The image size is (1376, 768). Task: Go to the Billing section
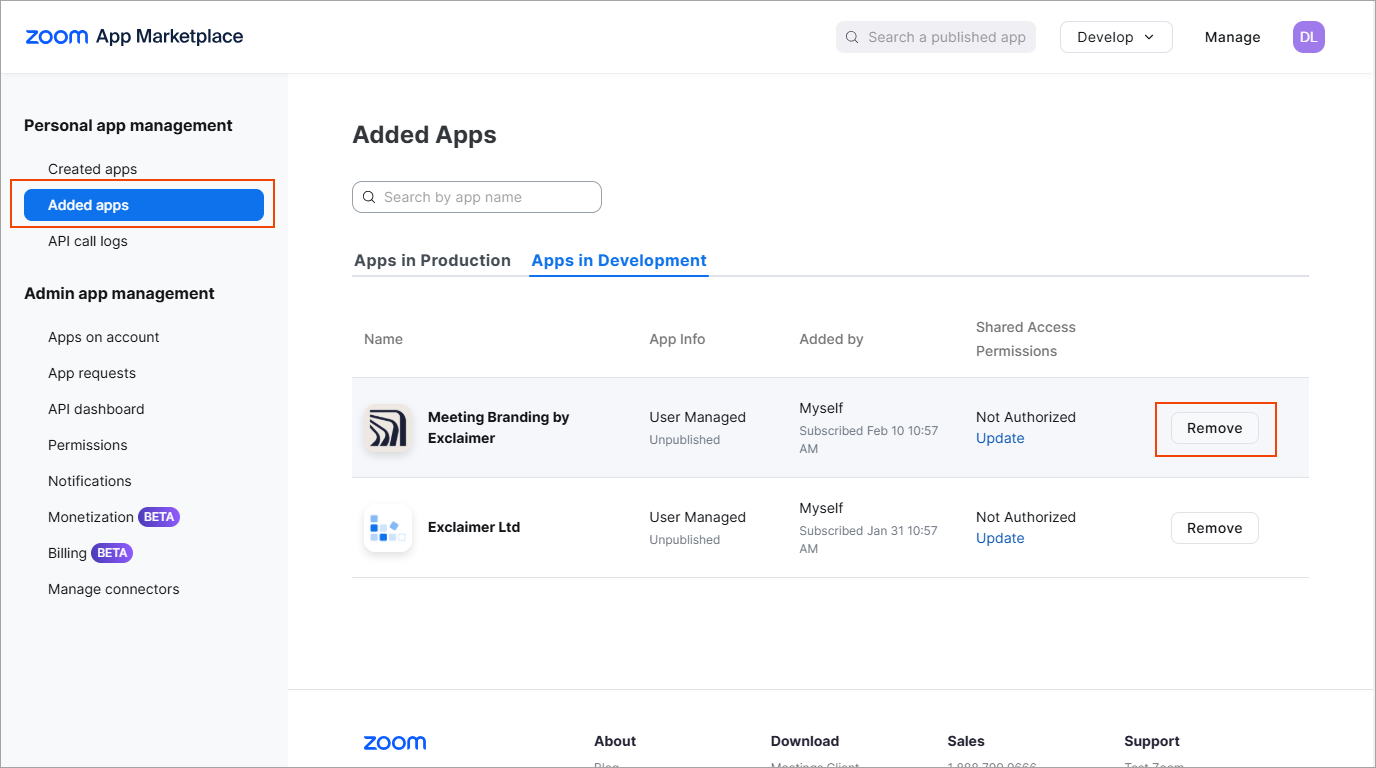click(x=66, y=552)
